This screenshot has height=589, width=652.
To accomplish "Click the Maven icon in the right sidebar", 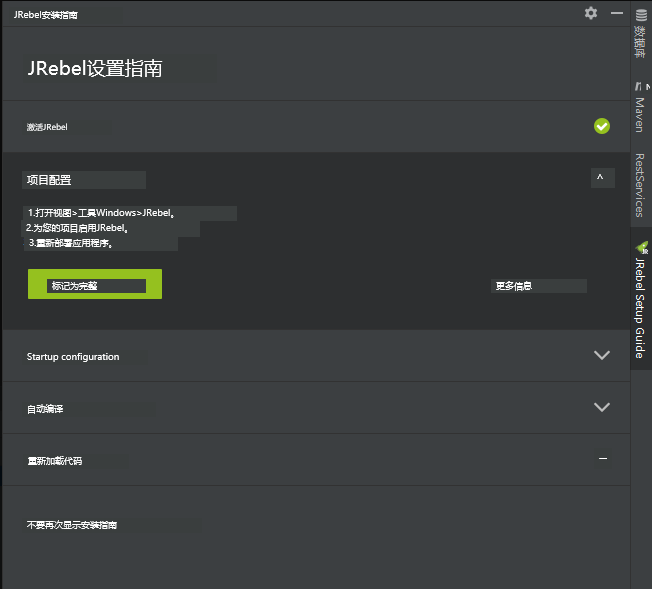I will click(640, 88).
